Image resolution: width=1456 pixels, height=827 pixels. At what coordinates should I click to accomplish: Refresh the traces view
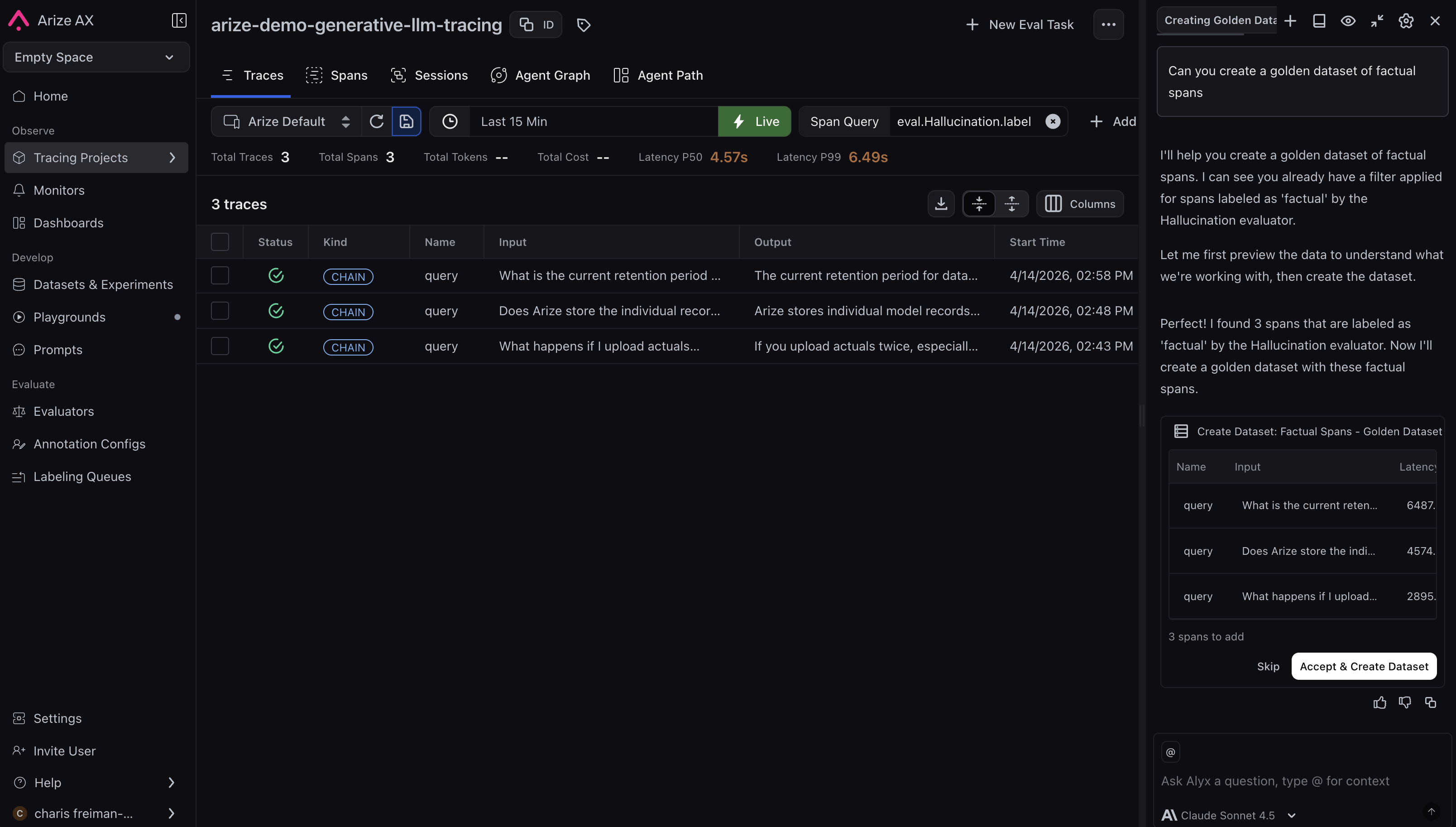(376, 121)
